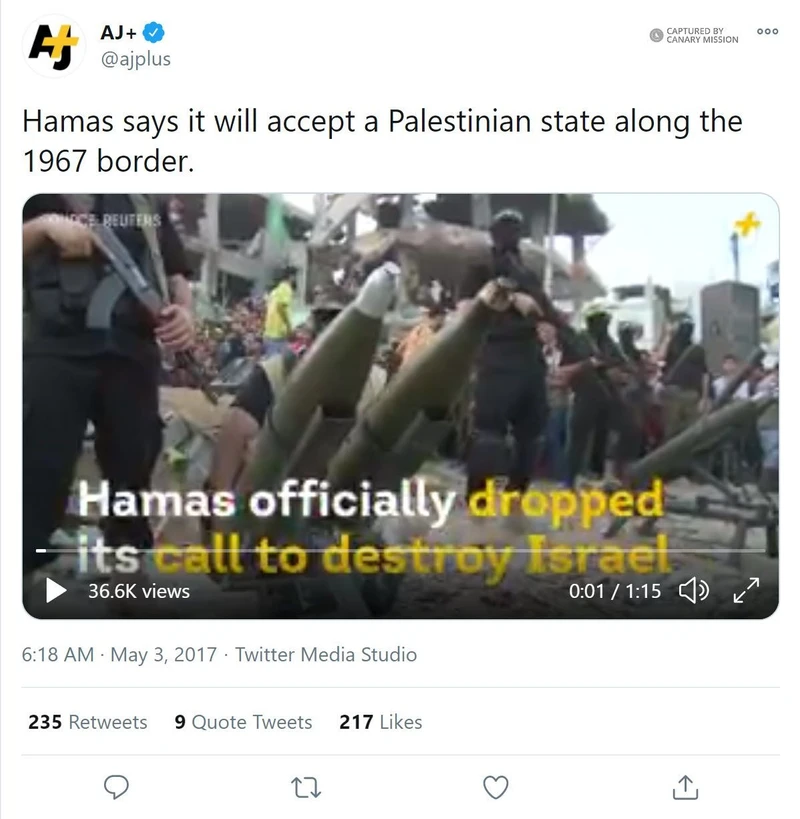
Task: Open the @ajplus handle link
Action: [x=136, y=59]
